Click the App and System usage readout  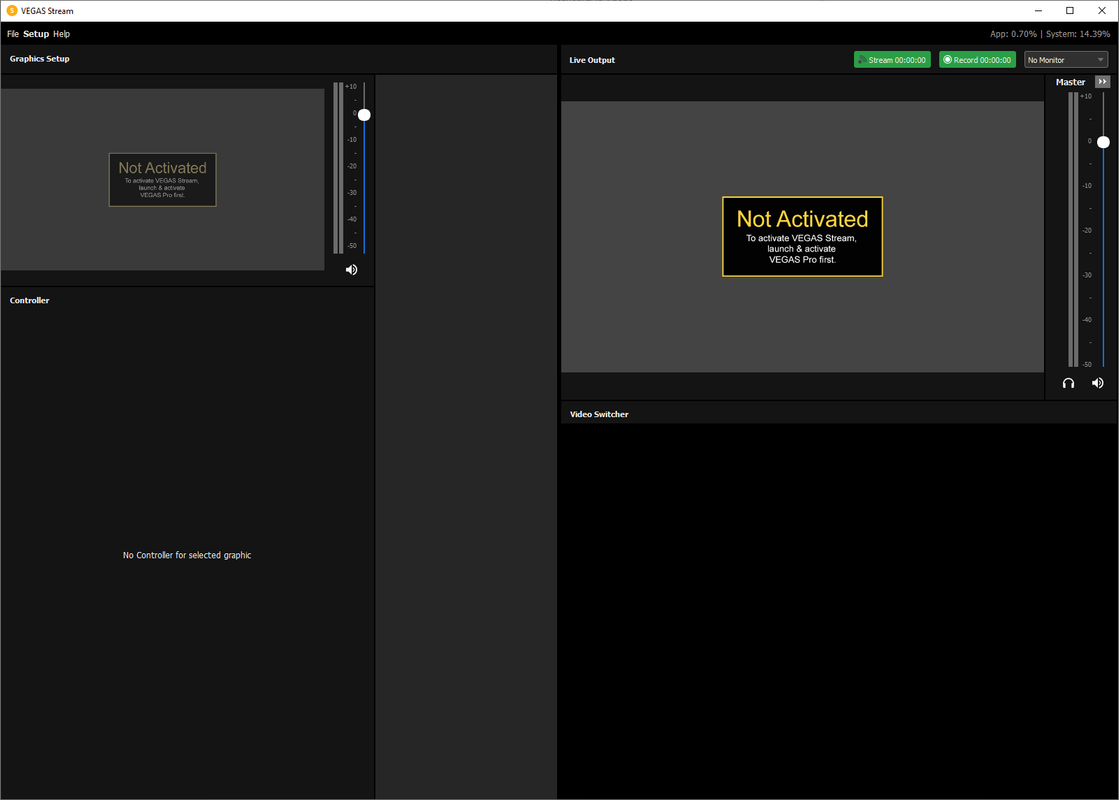pos(1050,34)
